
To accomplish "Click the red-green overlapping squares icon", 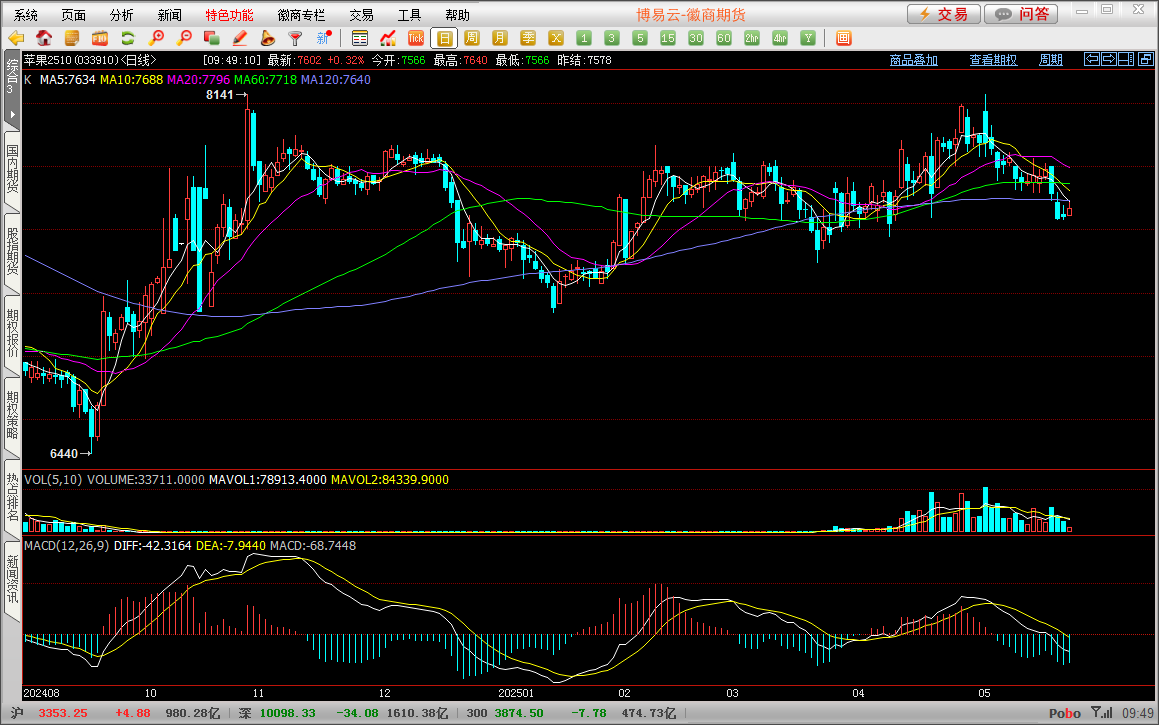I will [x=211, y=38].
